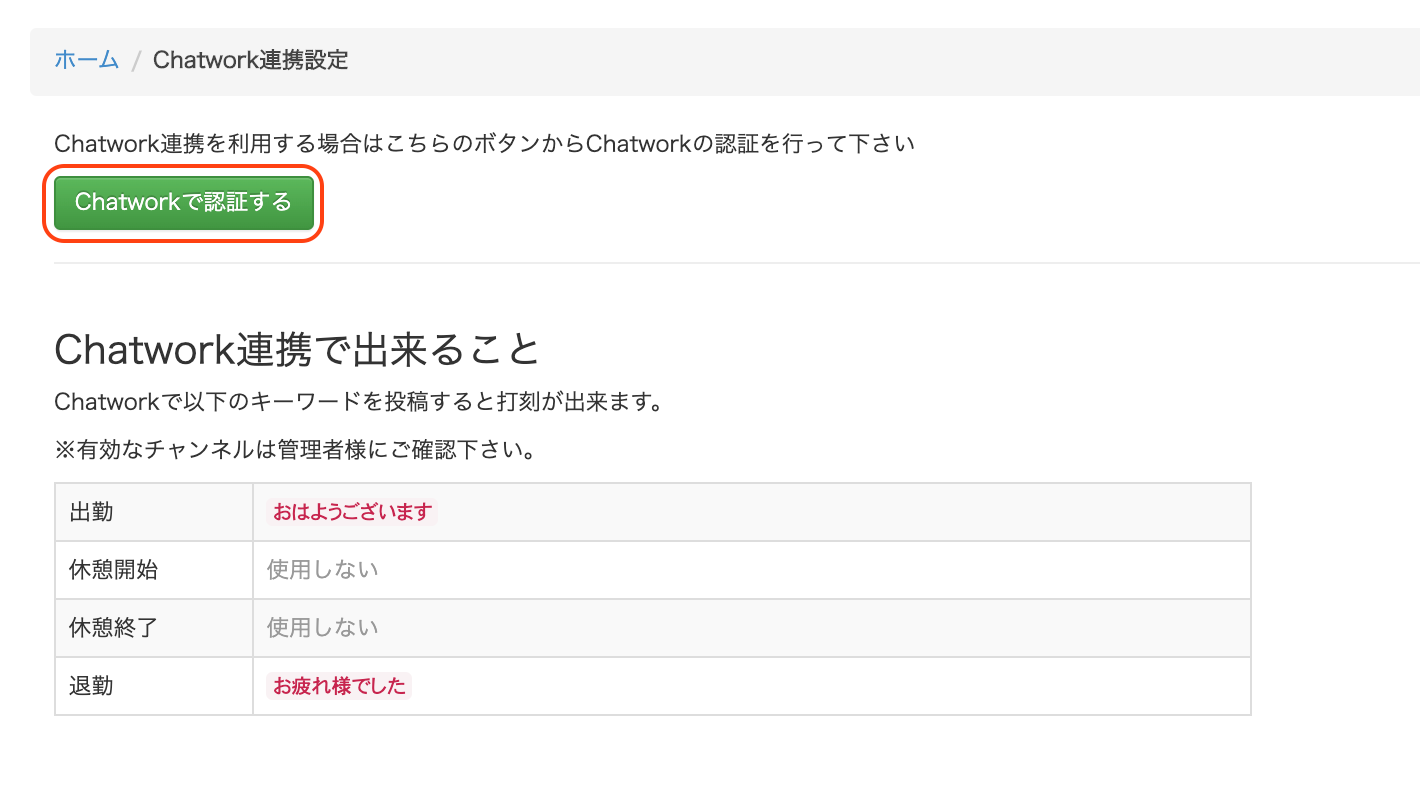Click the horizontal divider below the auth button
This screenshot has width=1420, height=796.
pos(737,263)
